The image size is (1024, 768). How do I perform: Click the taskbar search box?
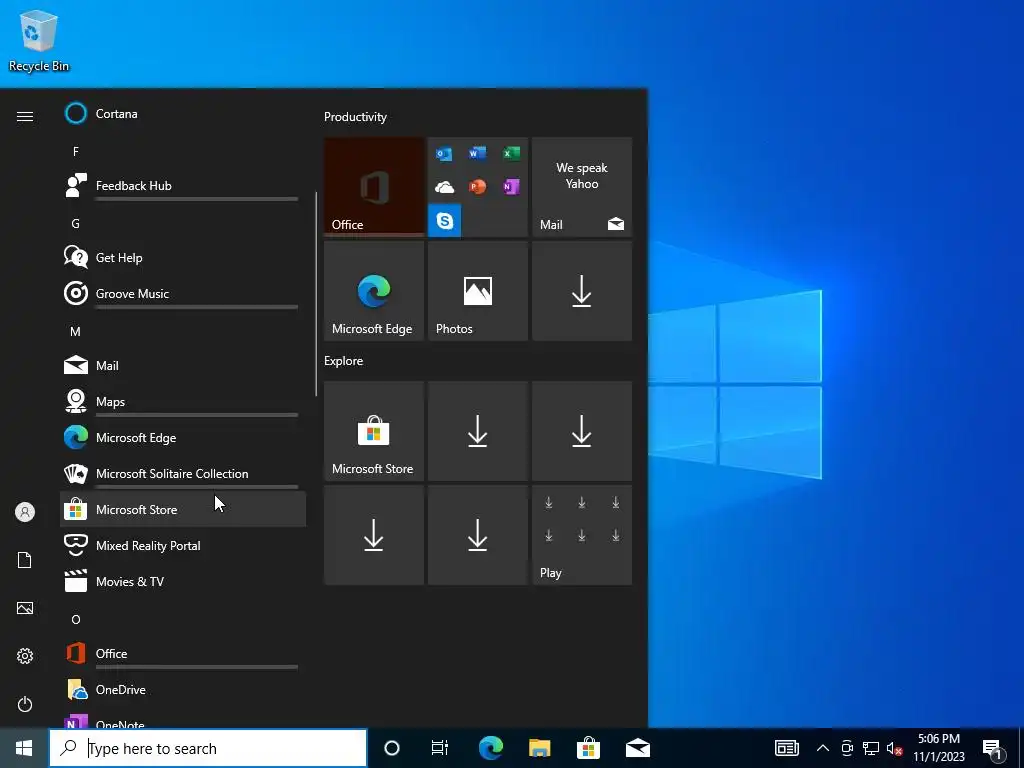pyautogui.click(x=208, y=748)
